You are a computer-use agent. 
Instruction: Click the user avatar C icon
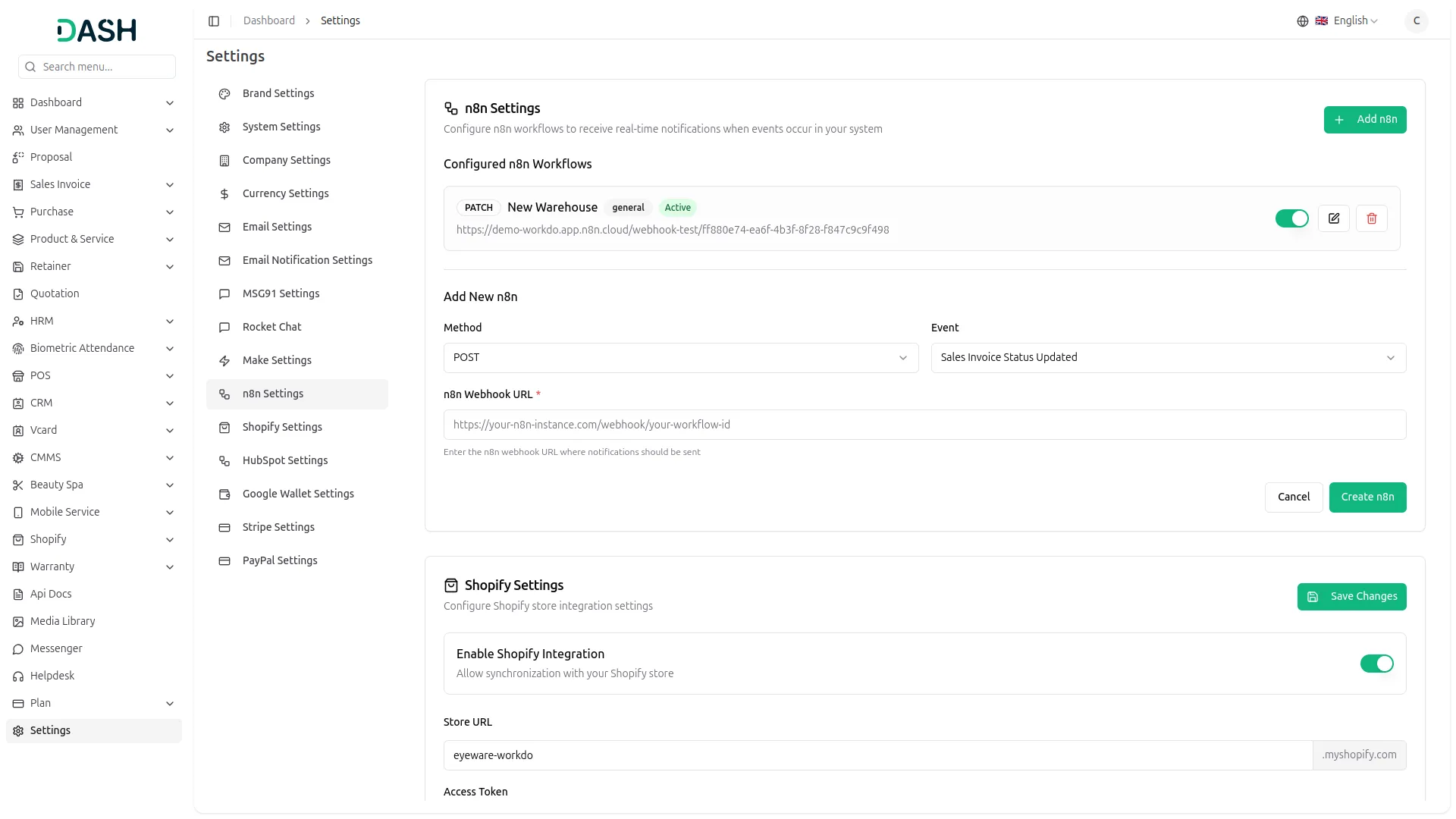coord(1416,21)
